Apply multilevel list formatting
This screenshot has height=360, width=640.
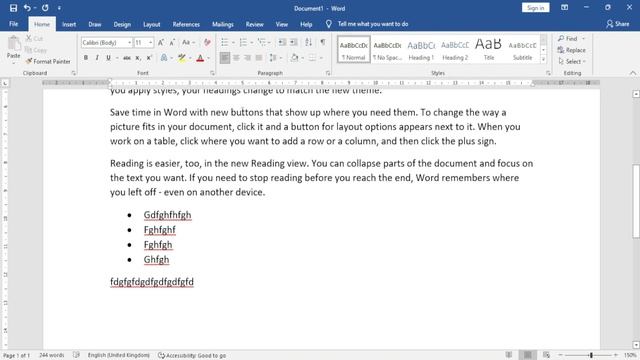(262, 42)
